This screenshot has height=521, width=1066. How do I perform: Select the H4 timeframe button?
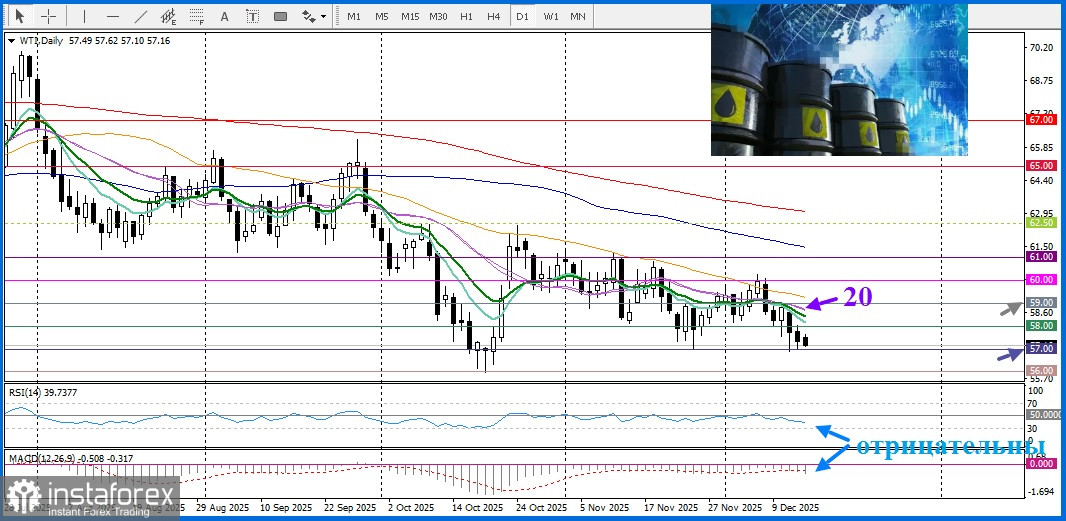coord(494,16)
